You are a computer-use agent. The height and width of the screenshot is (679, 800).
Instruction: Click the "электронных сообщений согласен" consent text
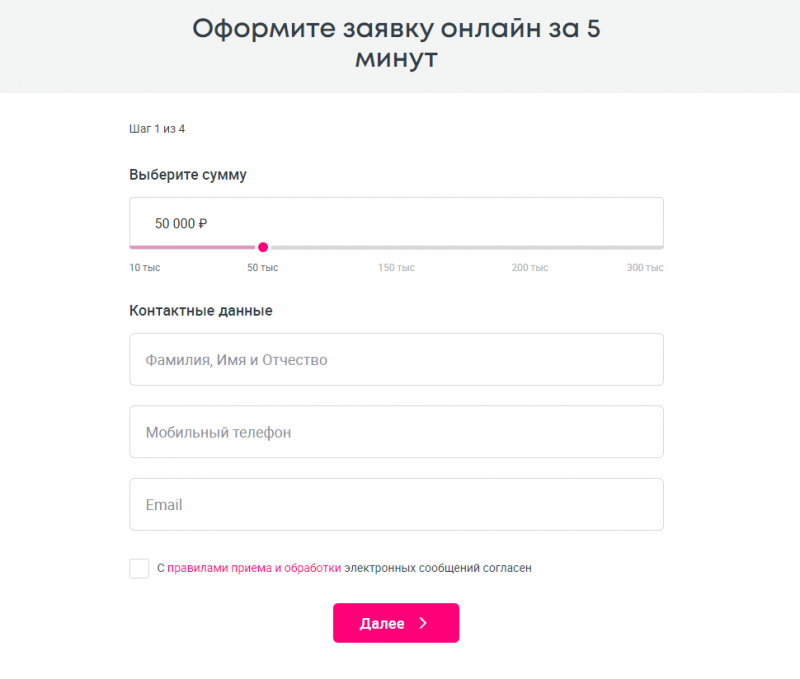[x=438, y=568]
